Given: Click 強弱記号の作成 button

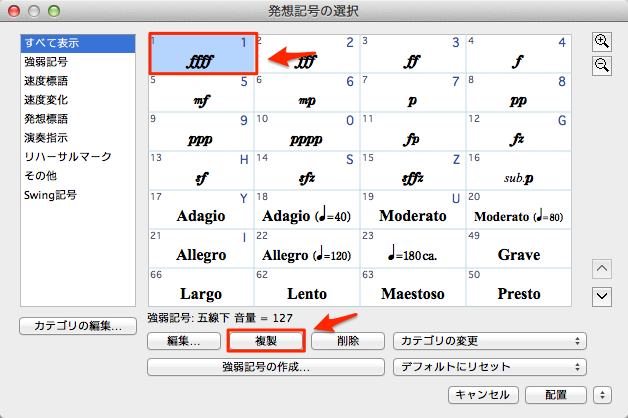Looking at the screenshot, I should 266,367.
